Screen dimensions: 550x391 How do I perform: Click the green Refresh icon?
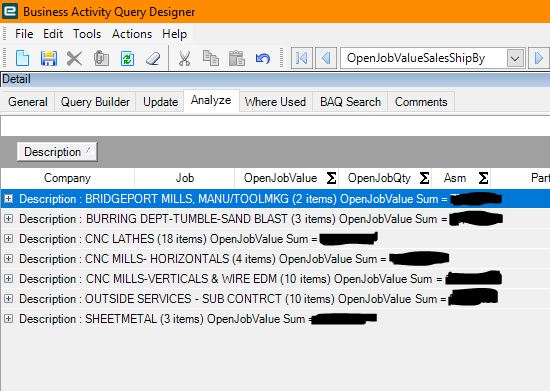[x=127, y=58]
